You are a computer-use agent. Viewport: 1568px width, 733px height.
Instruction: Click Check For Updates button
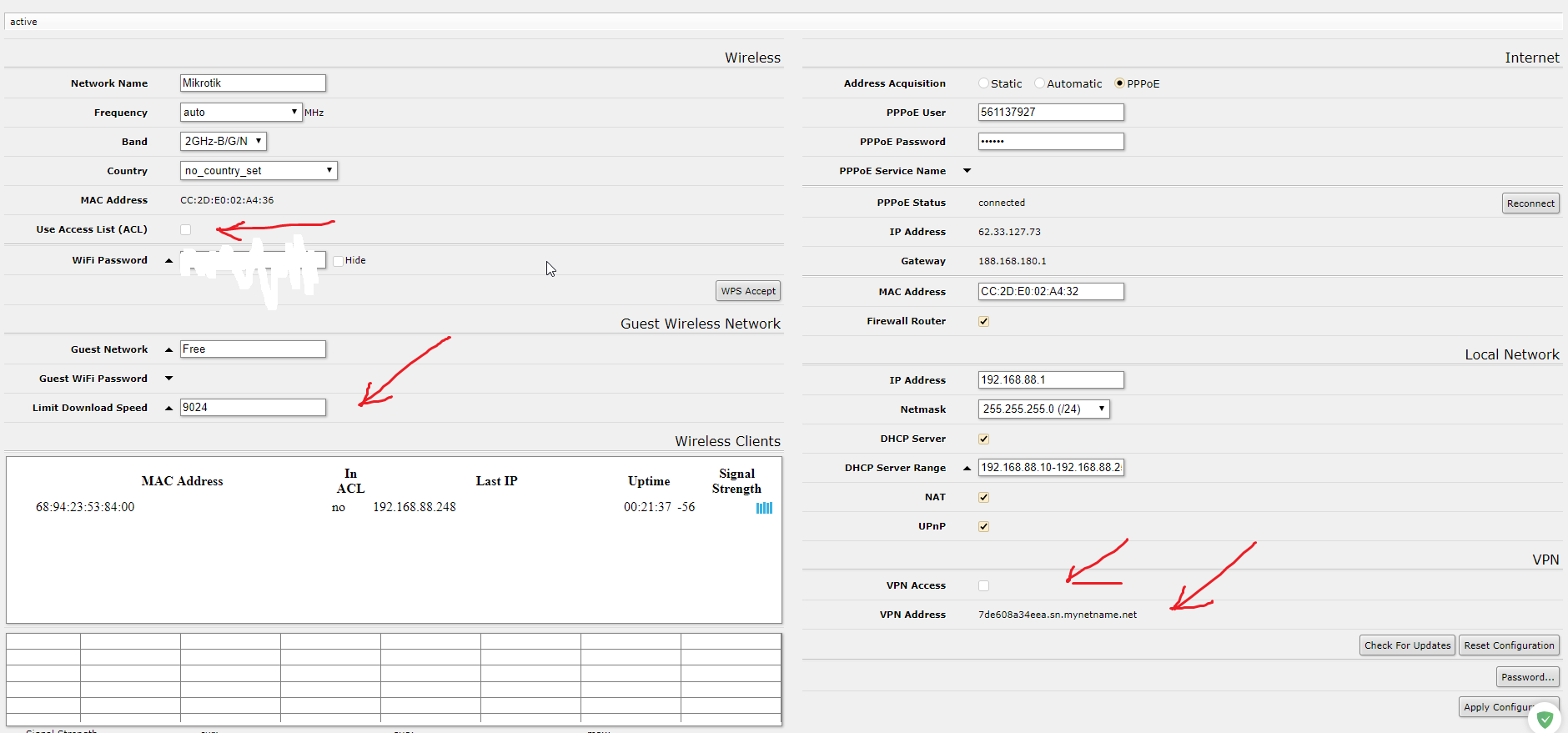pyautogui.click(x=1407, y=645)
